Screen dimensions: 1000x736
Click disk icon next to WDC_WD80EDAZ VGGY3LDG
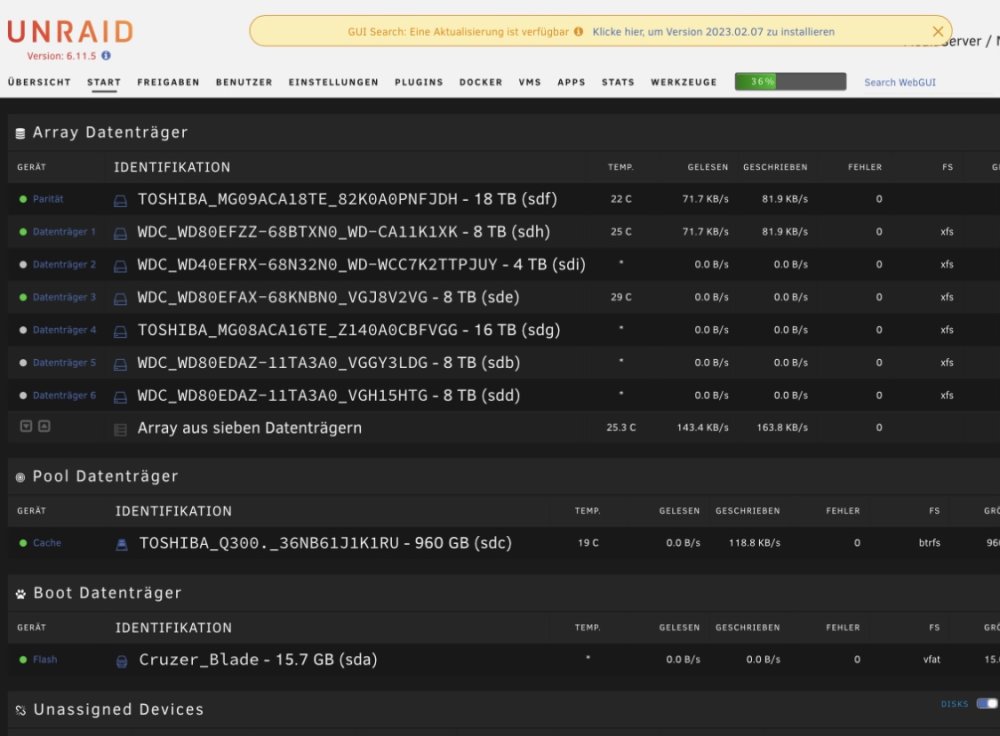point(120,364)
